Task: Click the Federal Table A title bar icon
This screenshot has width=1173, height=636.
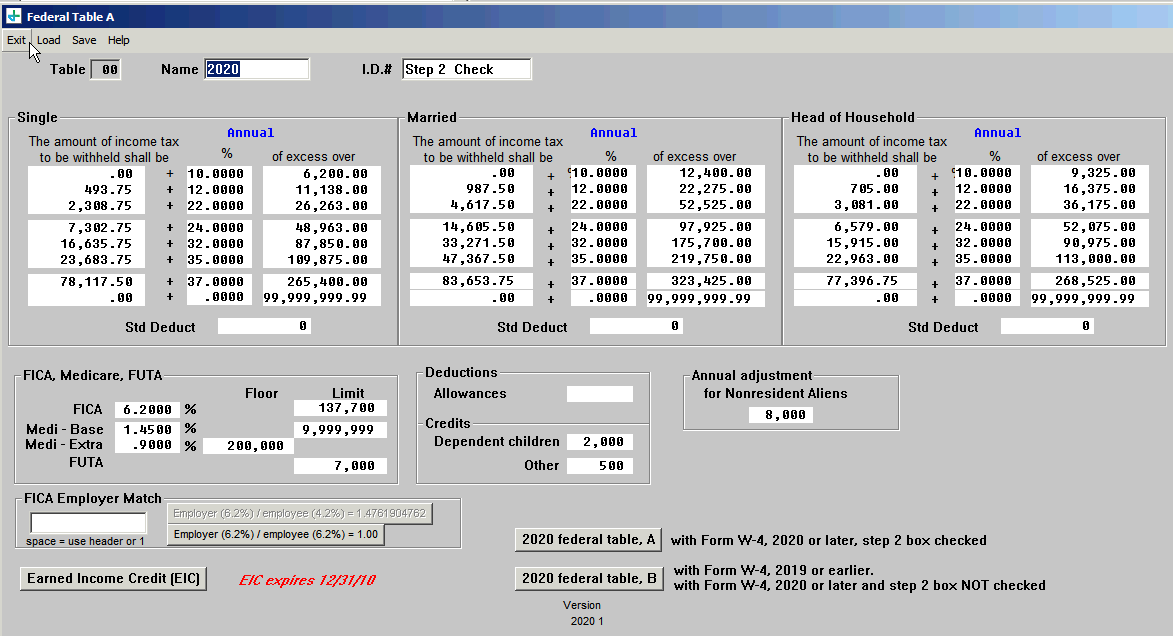Action: pyautogui.click(x=13, y=16)
